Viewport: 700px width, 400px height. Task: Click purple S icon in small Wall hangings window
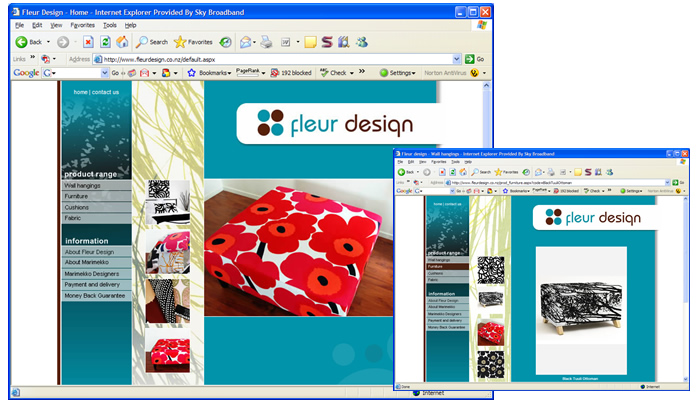[588, 172]
